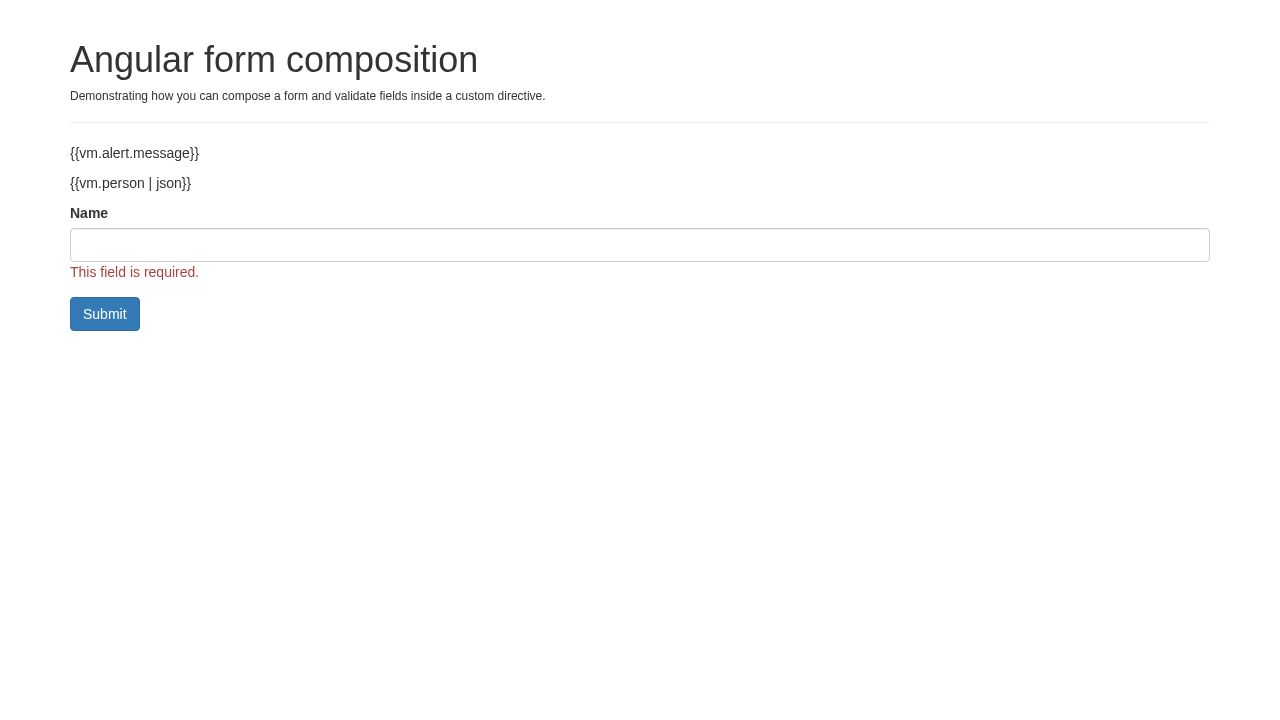This screenshot has height=720, width=1280.
Task: Click the bold 'Name' text above the input
Action: (88, 213)
